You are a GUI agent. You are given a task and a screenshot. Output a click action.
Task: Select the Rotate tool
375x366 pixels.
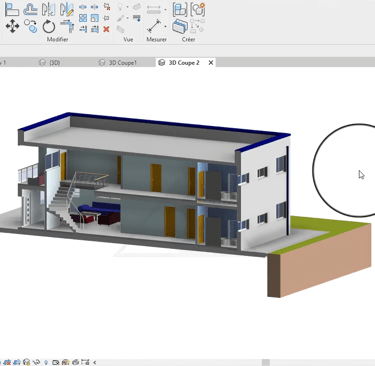point(49,26)
